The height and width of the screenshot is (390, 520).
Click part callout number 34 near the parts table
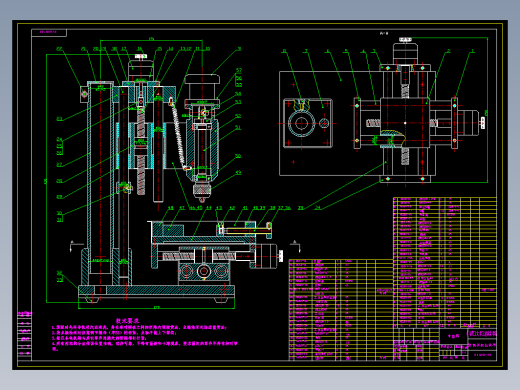318,208
